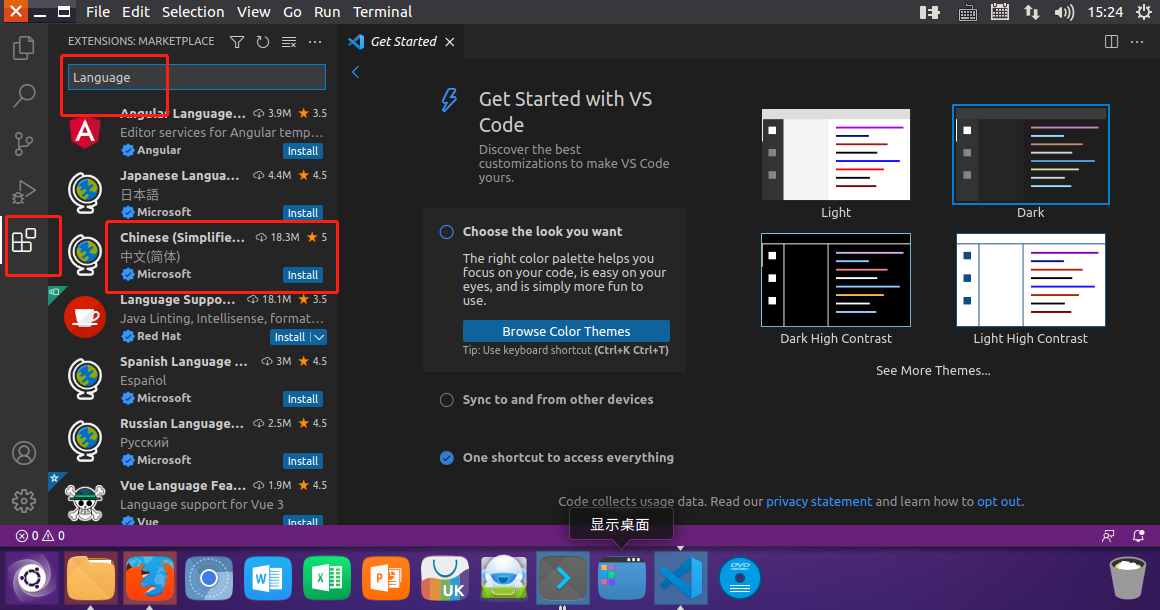This screenshot has height=610, width=1160.
Task: Open Java Language Support install dropdown arrow
Action: (x=319, y=337)
